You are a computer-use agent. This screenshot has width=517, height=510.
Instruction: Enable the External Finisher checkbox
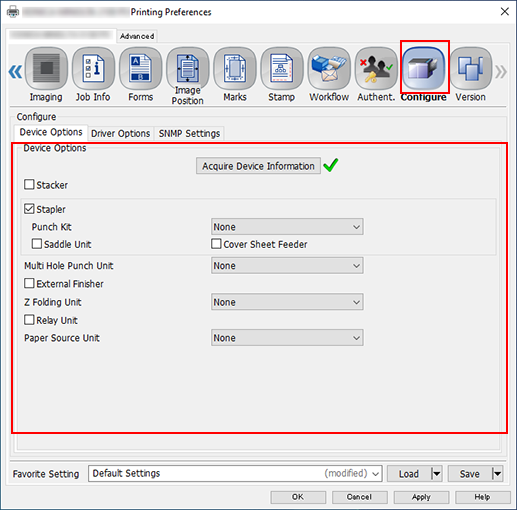(29, 283)
